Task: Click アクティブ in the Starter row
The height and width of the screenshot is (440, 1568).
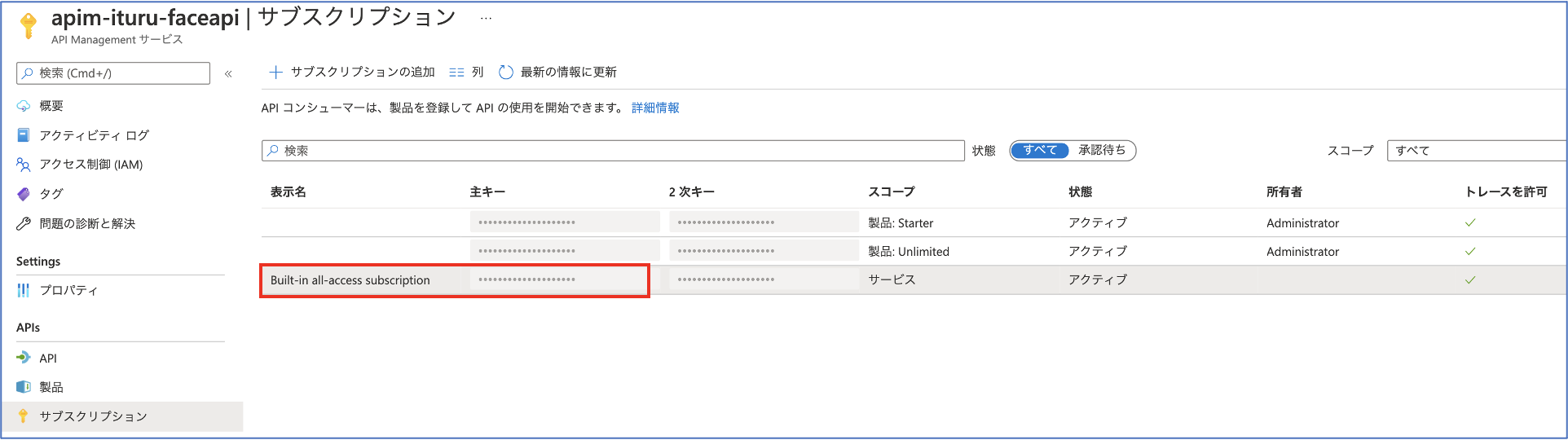Action: pyautogui.click(x=1098, y=222)
